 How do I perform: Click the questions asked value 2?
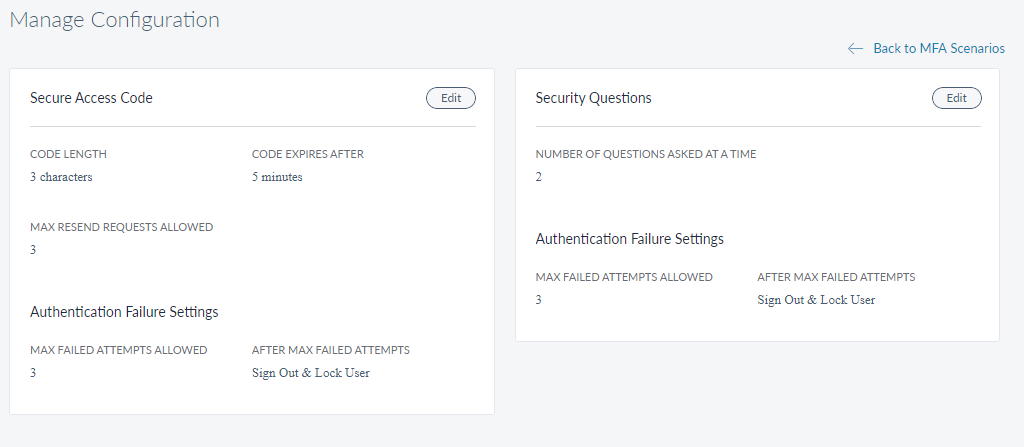coord(539,177)
